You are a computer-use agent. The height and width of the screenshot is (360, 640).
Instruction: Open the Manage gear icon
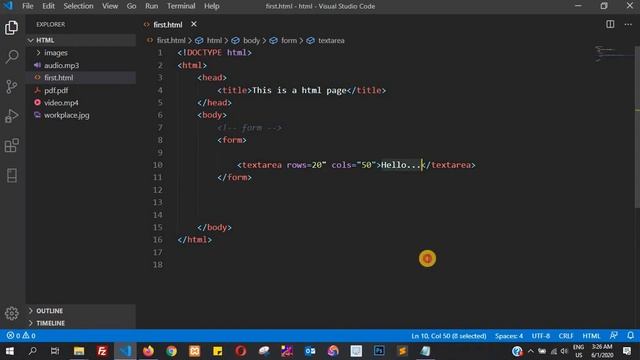pos(11,313)
